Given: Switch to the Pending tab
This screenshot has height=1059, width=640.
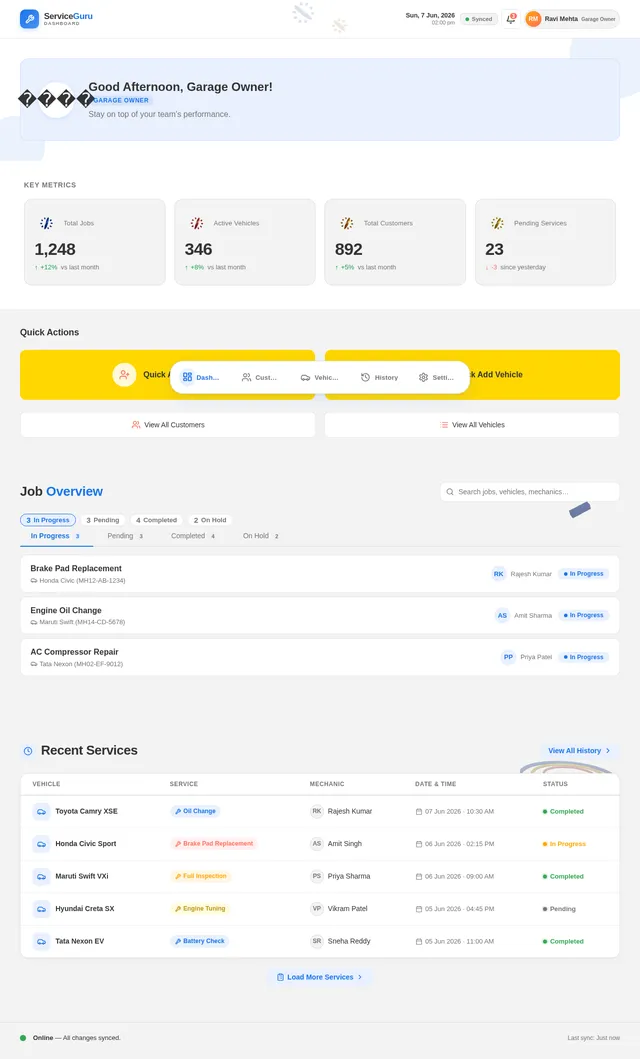Looking at the screenshot, I should 125,536.
